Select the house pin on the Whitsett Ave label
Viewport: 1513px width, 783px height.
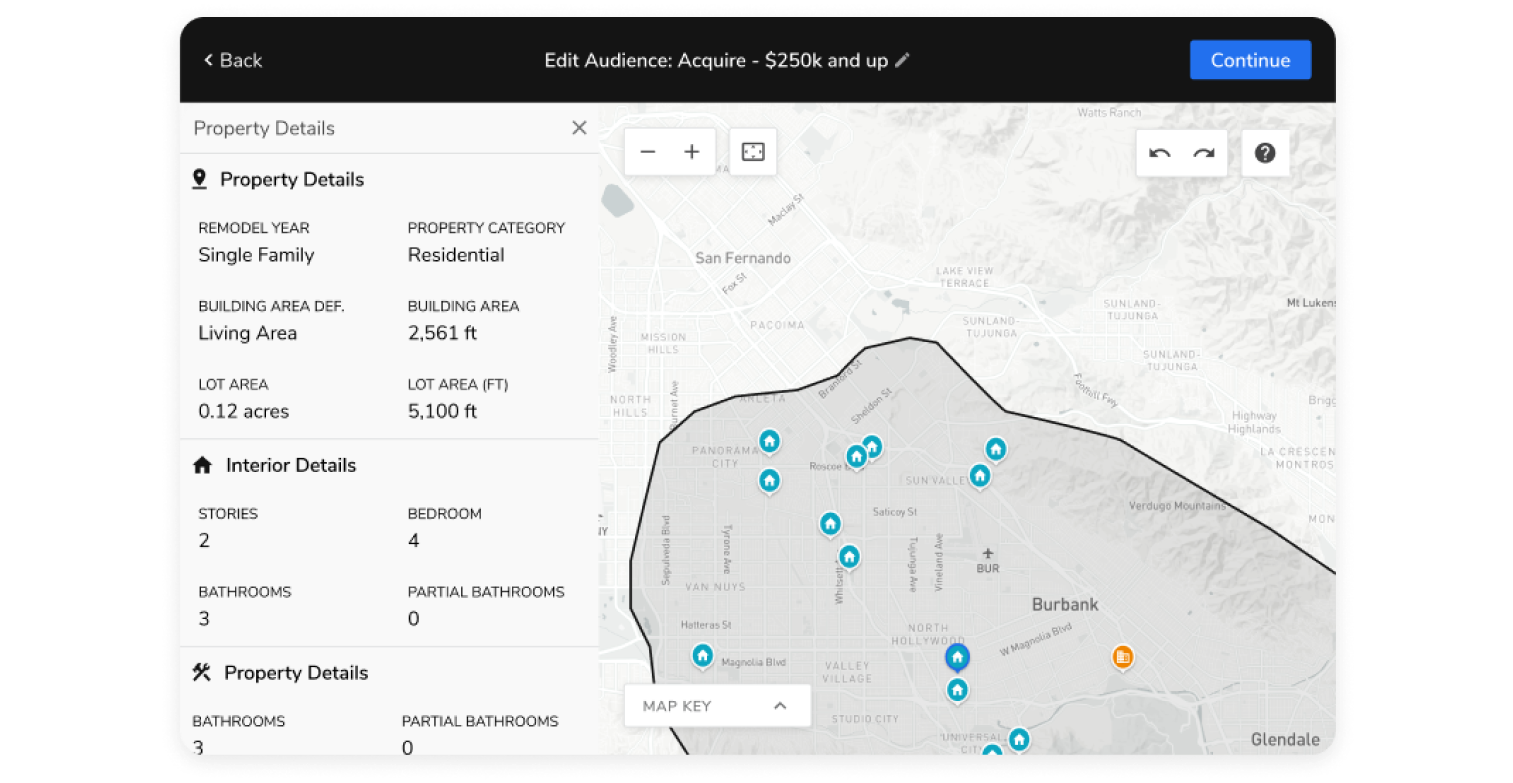click(x=849, y=556)
